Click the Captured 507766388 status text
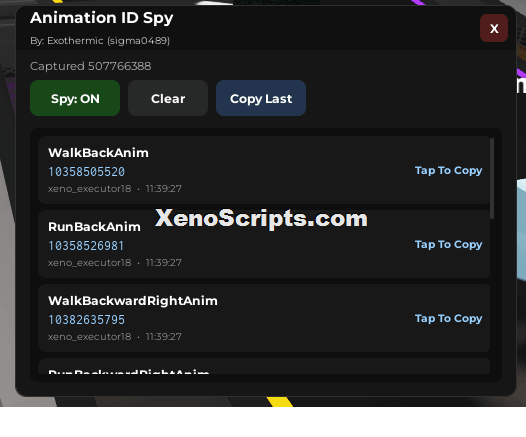 [x=91, y=66]
